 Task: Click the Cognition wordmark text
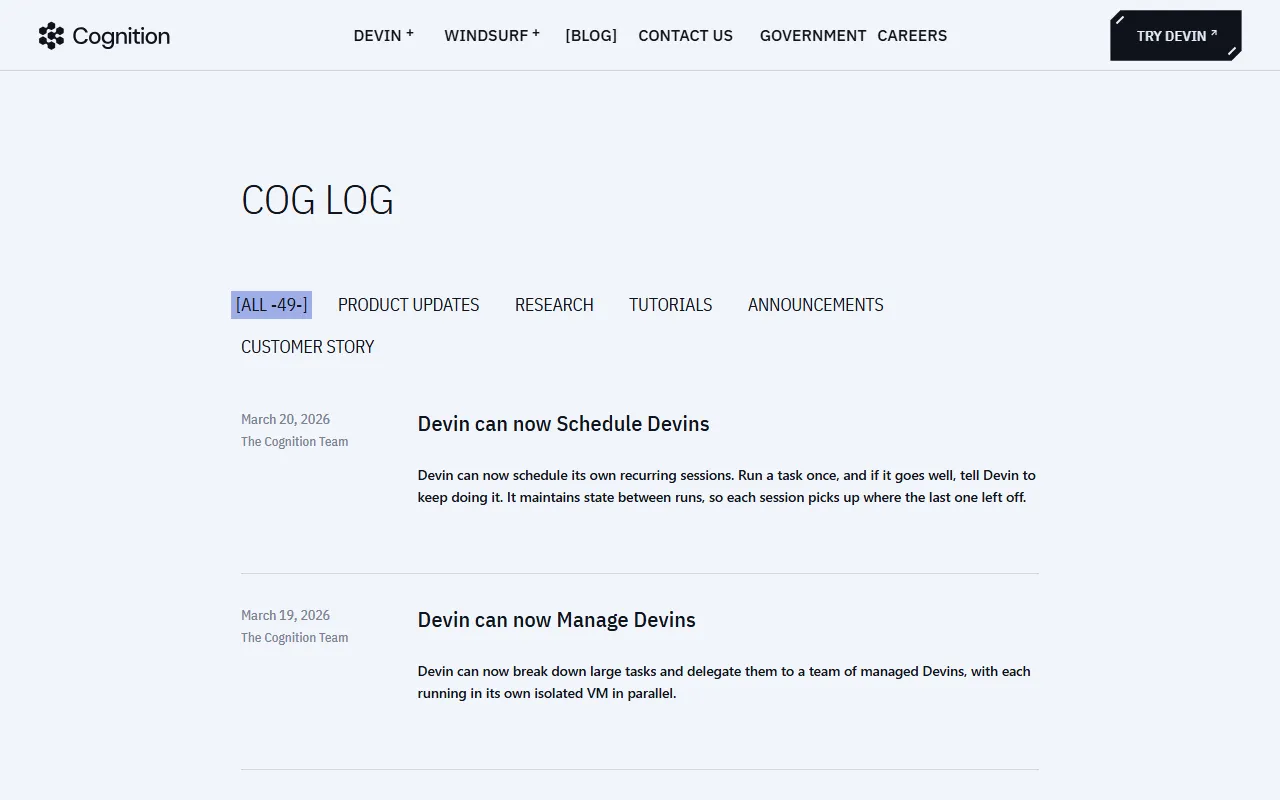coord(121,37)
